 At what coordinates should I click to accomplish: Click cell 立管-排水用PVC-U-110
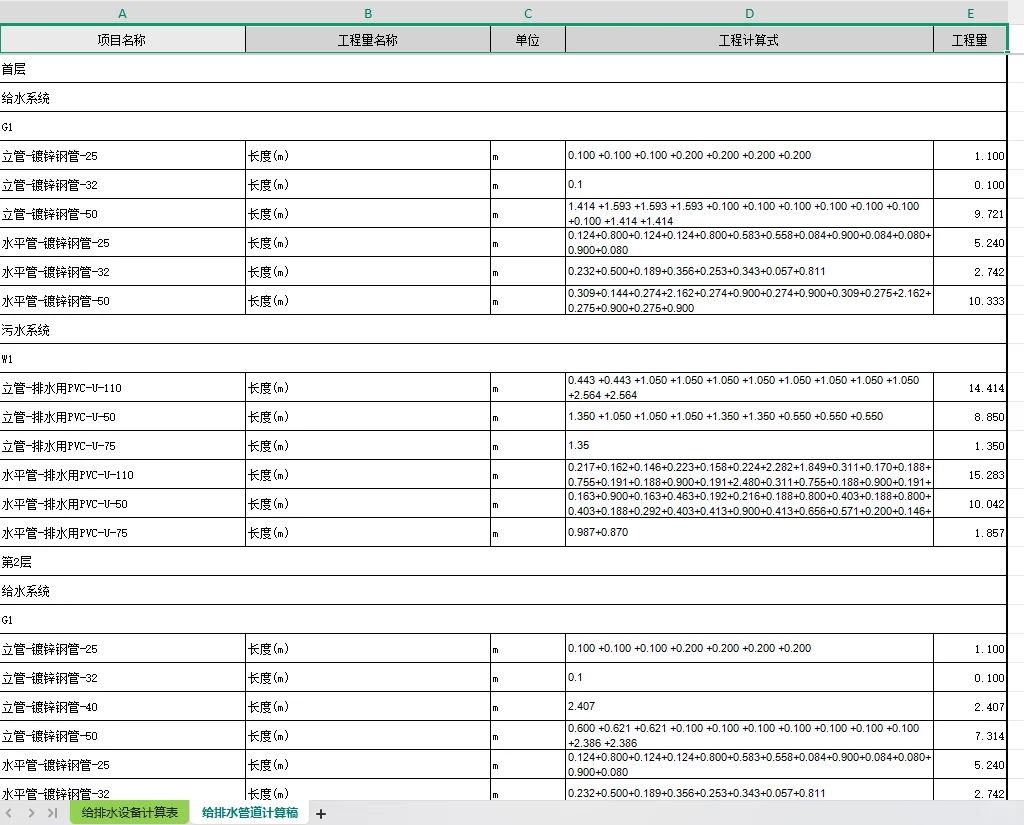[122, 388]
